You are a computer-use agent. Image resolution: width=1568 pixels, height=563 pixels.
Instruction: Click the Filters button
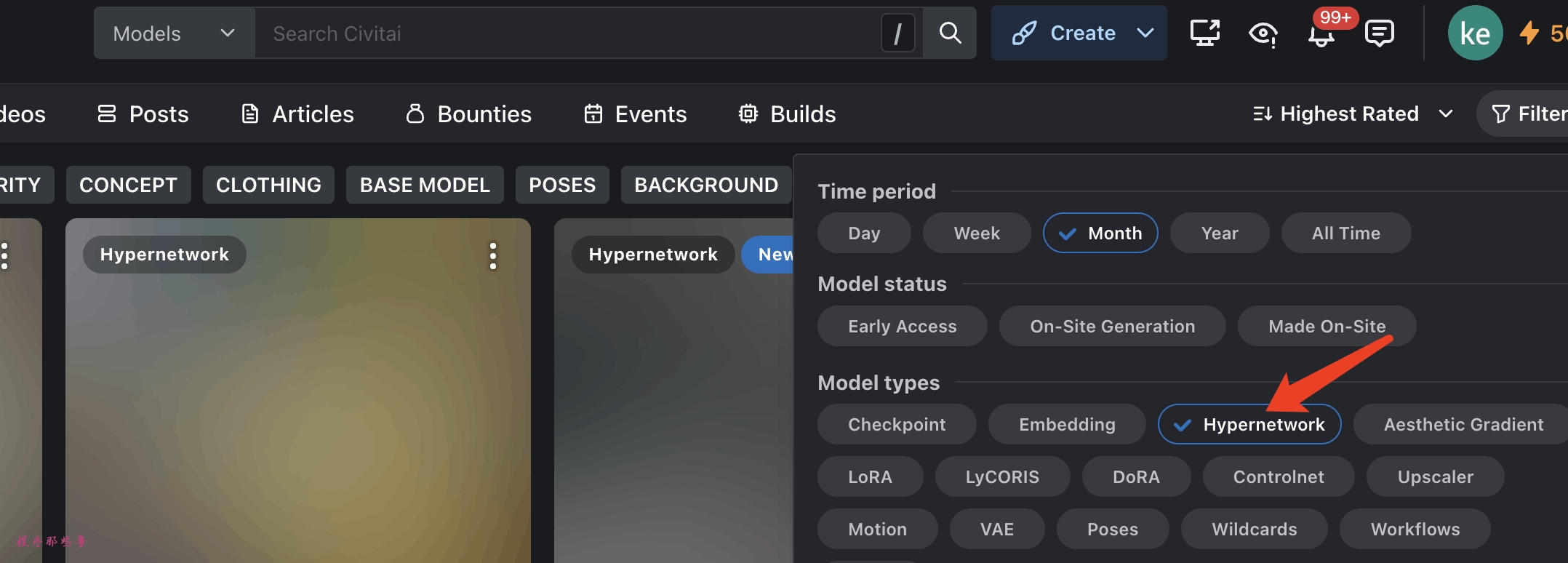pos(1528,113)
